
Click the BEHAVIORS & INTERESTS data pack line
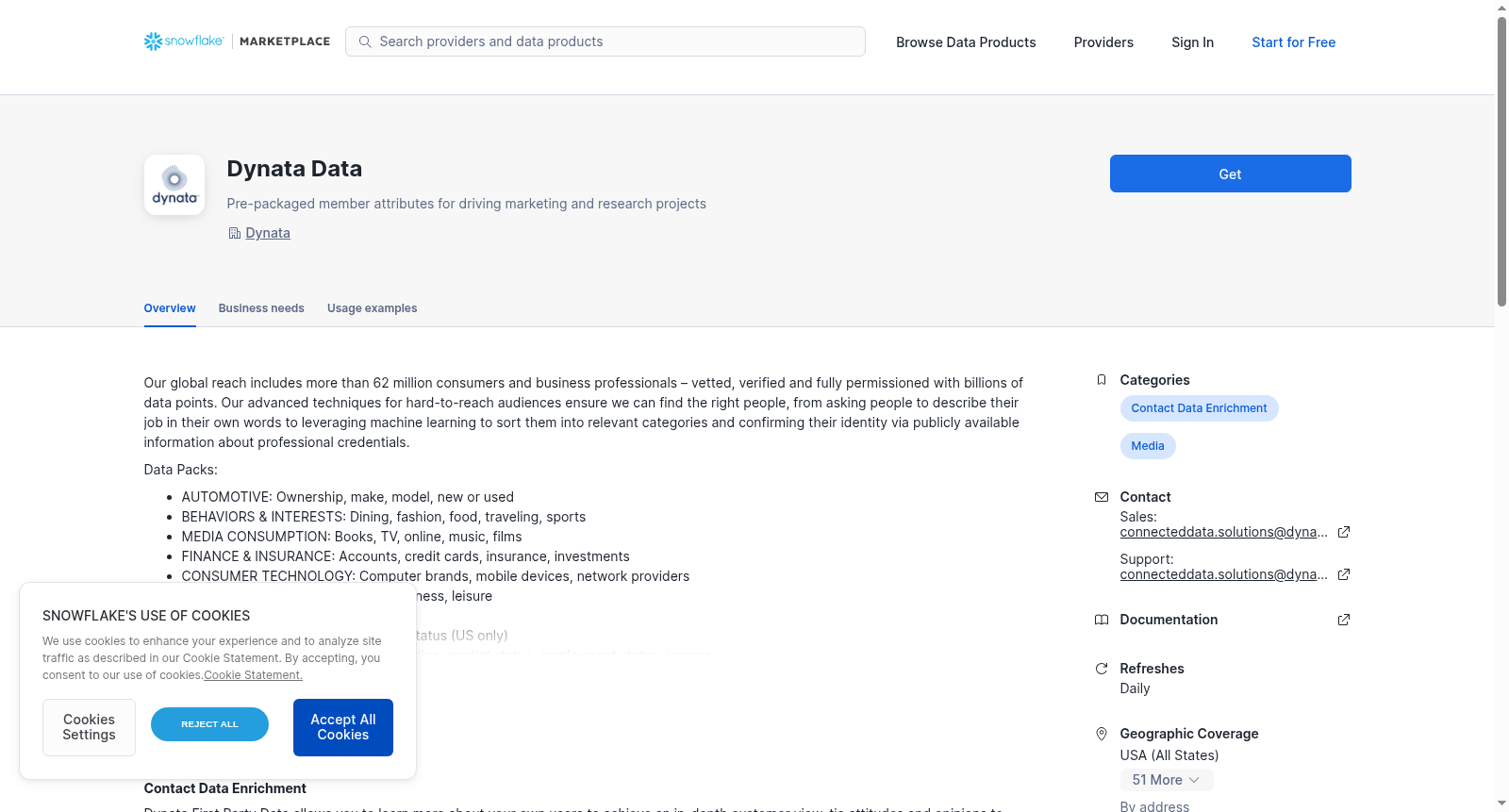[384, 517]
